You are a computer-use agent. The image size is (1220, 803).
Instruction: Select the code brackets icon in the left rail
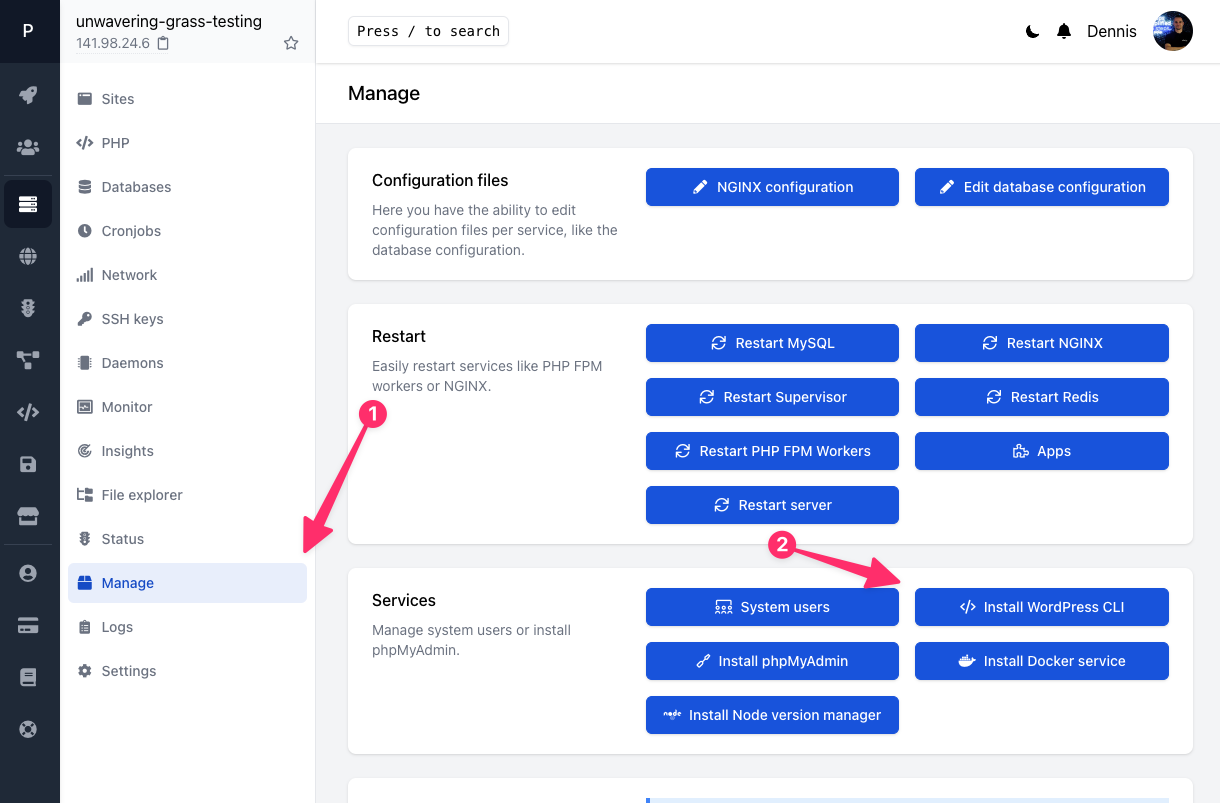click(29, 410)
